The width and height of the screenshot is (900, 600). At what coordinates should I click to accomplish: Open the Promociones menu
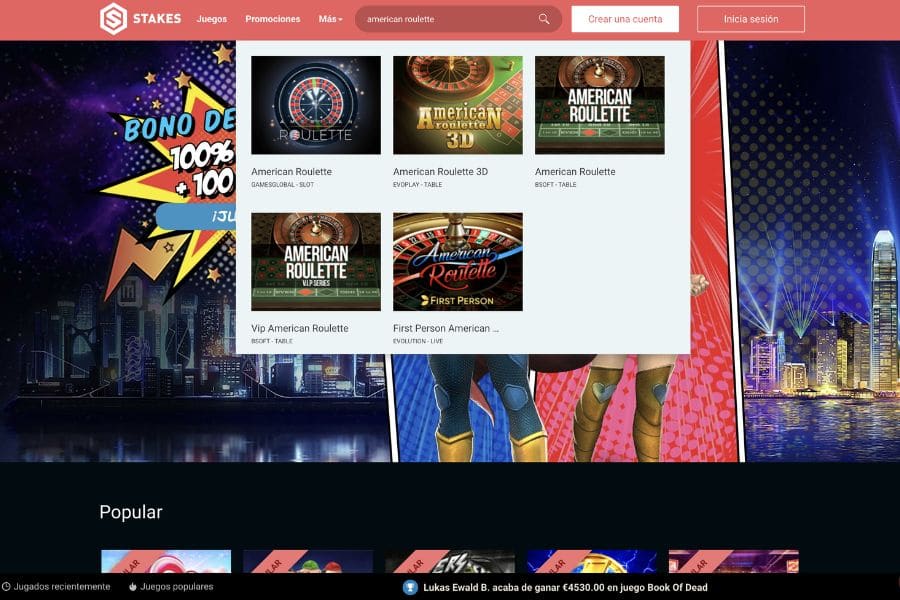273,19
